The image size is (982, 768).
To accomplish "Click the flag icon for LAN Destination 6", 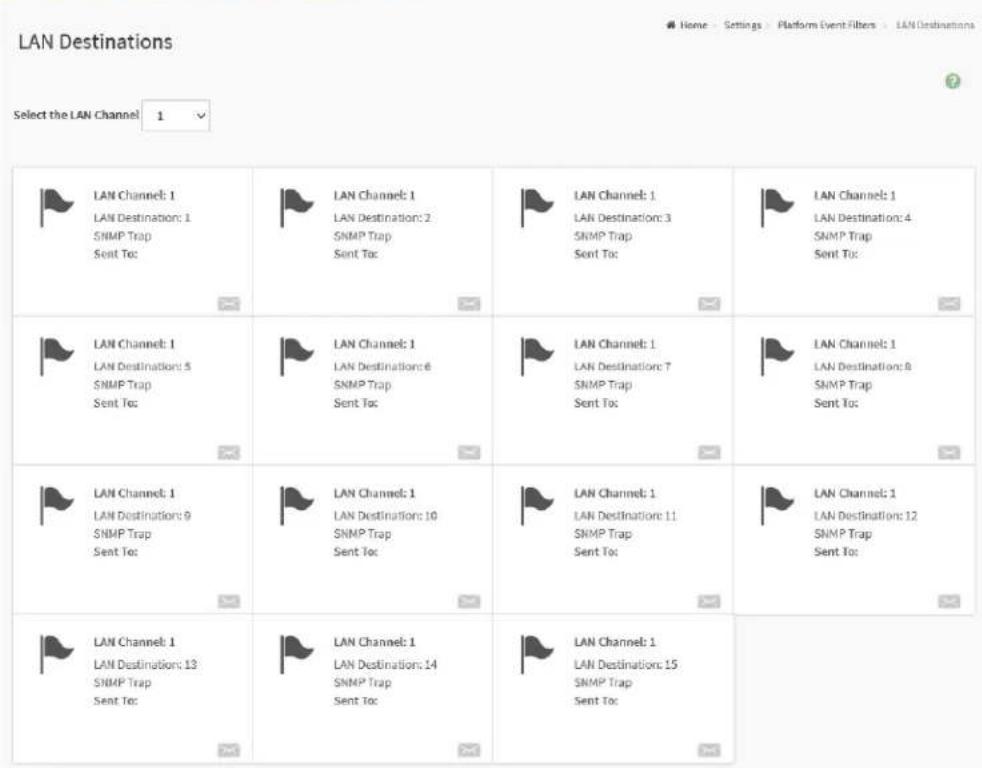I will pos(297,356).
